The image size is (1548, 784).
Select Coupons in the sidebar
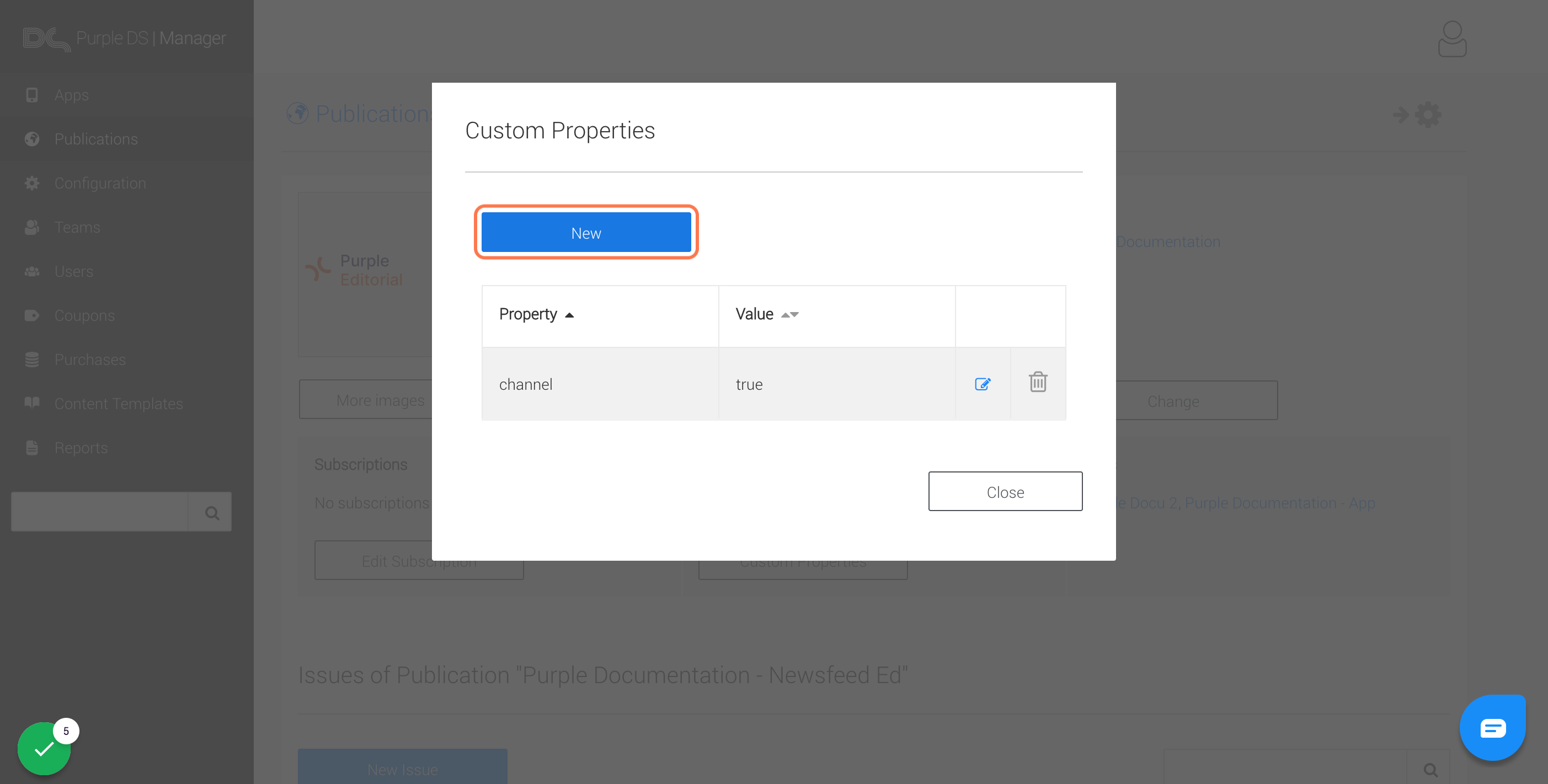click(84, 315)
